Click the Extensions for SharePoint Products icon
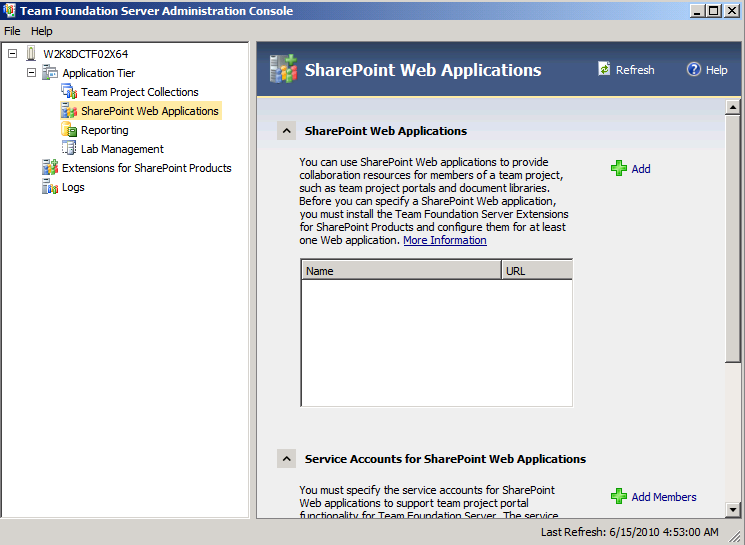 tap(50, 168)
